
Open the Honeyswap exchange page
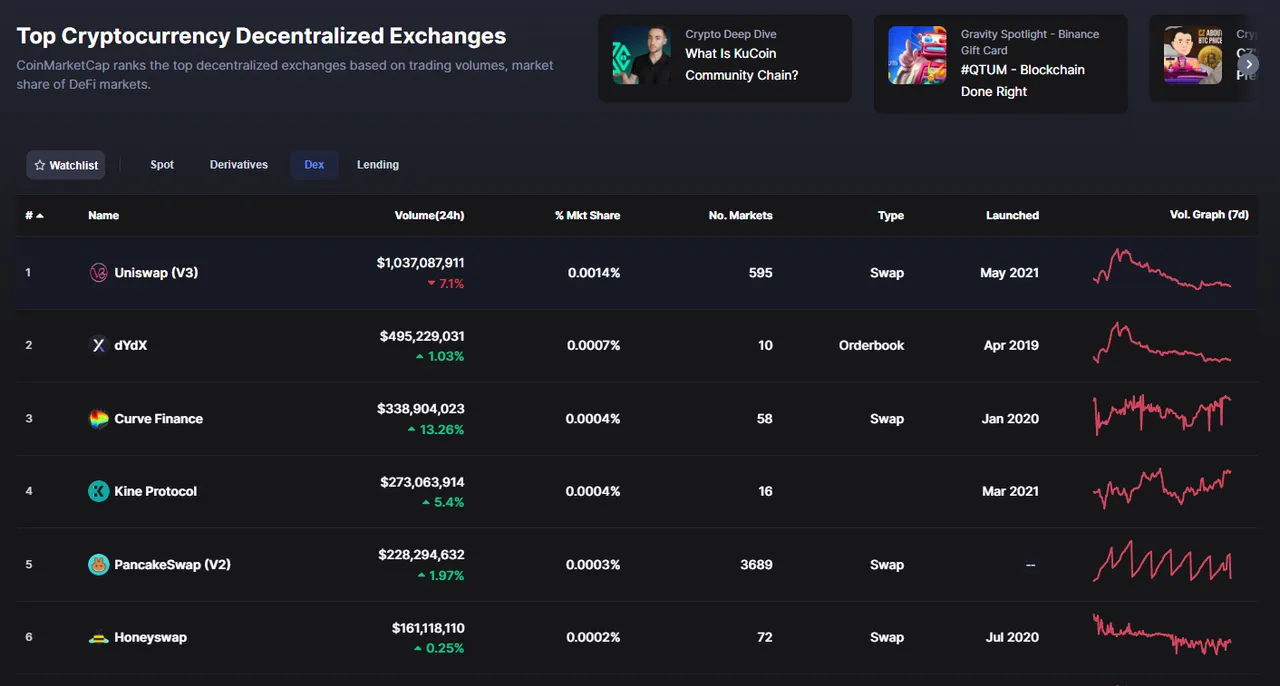click(150, 637)
